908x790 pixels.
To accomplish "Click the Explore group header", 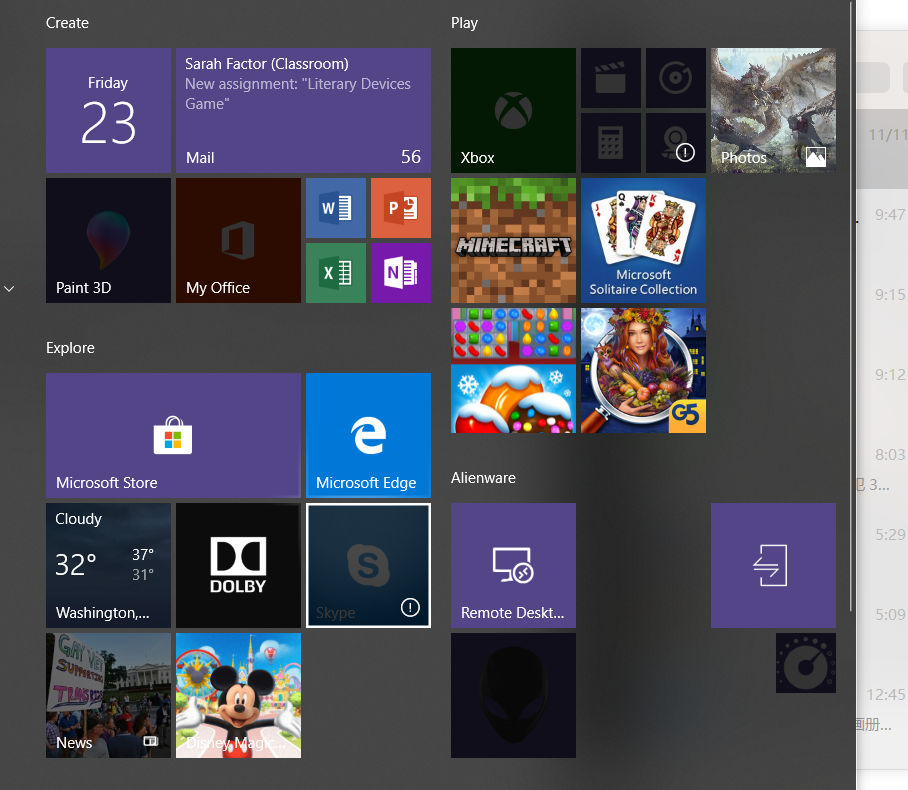I will [x=70, y=348].
